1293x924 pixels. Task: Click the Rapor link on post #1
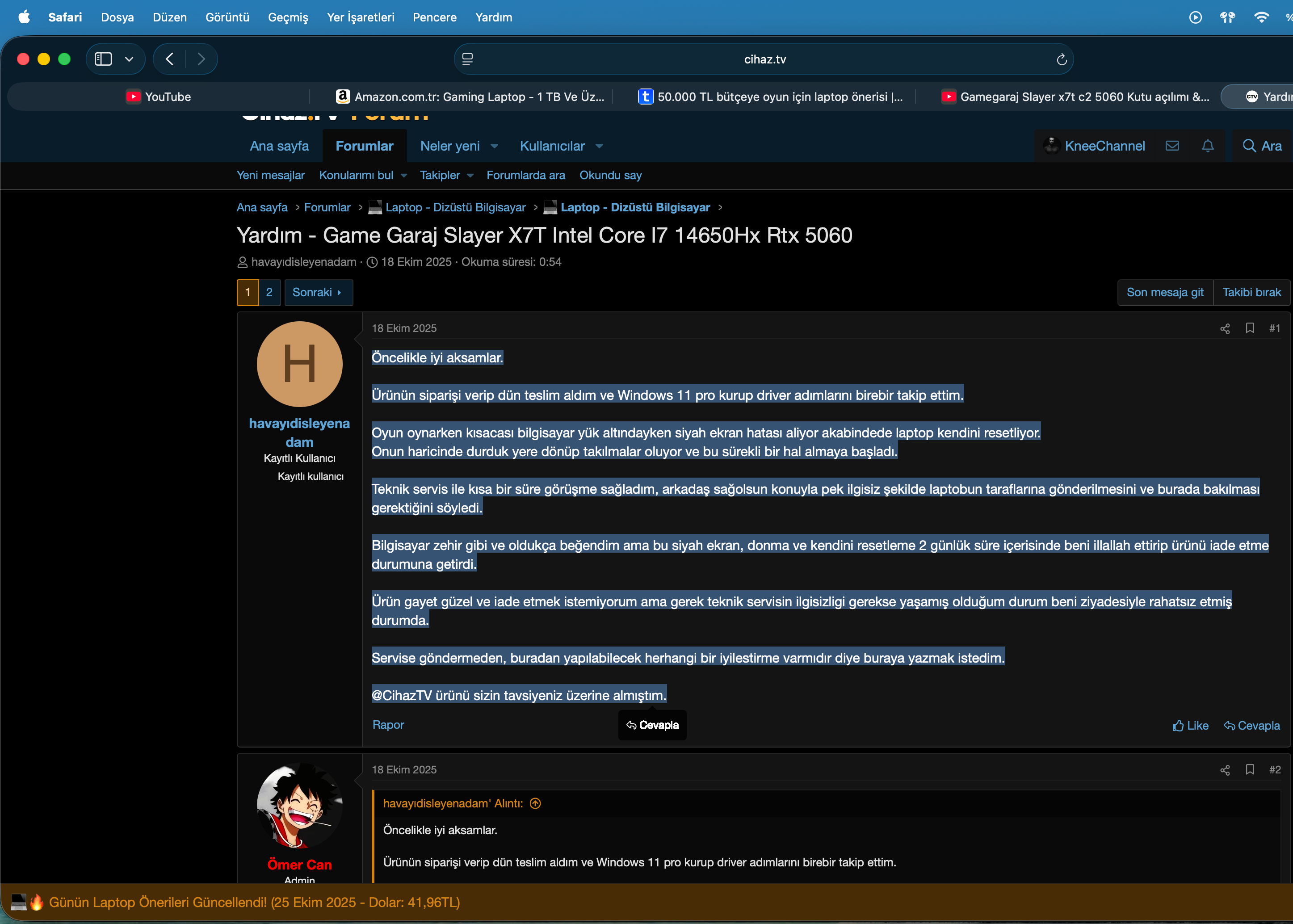coord(388,725)
